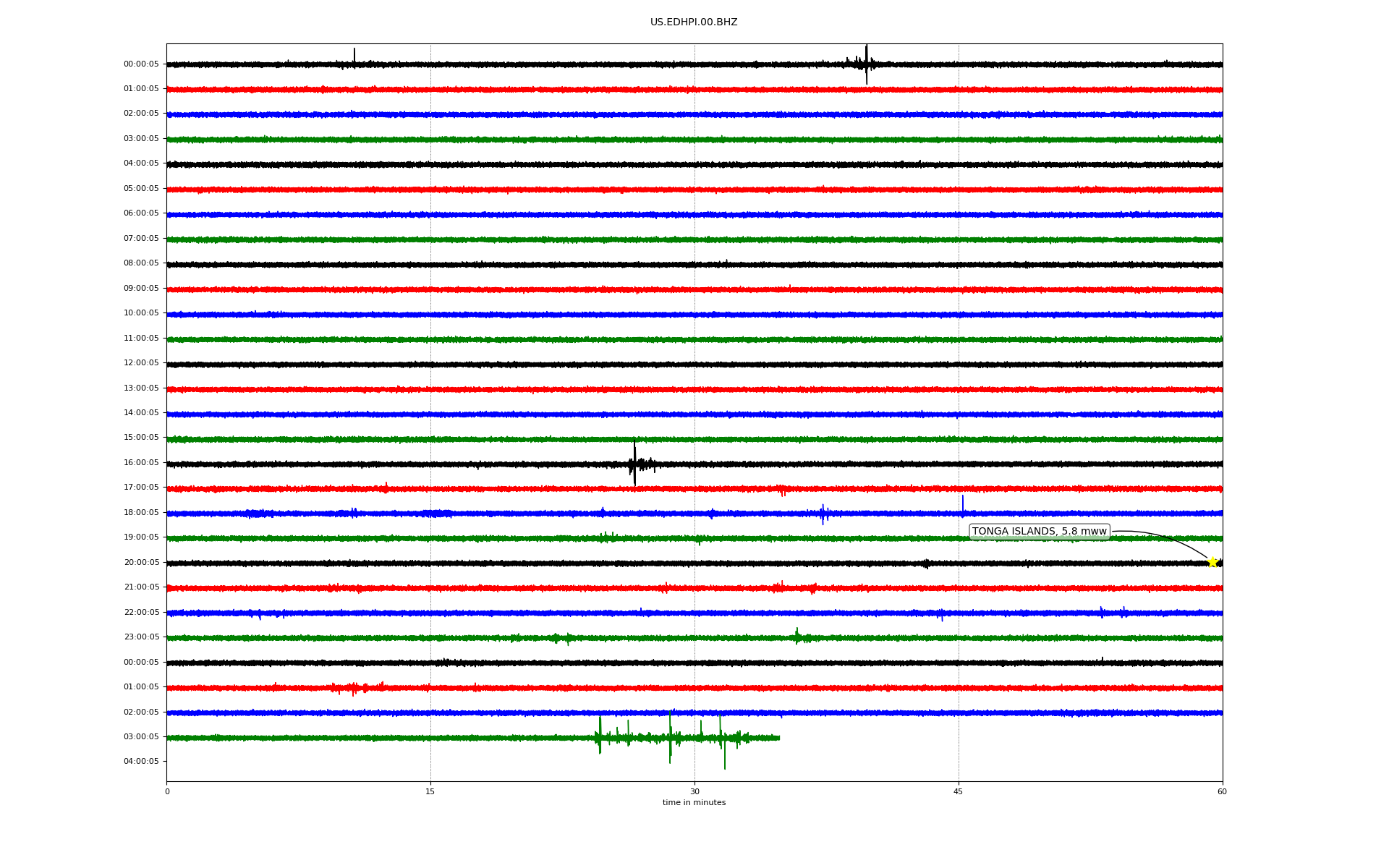Click the 20:00:05 time label
The width and height of the screenshot is (1389, 868).
(141, 563)
